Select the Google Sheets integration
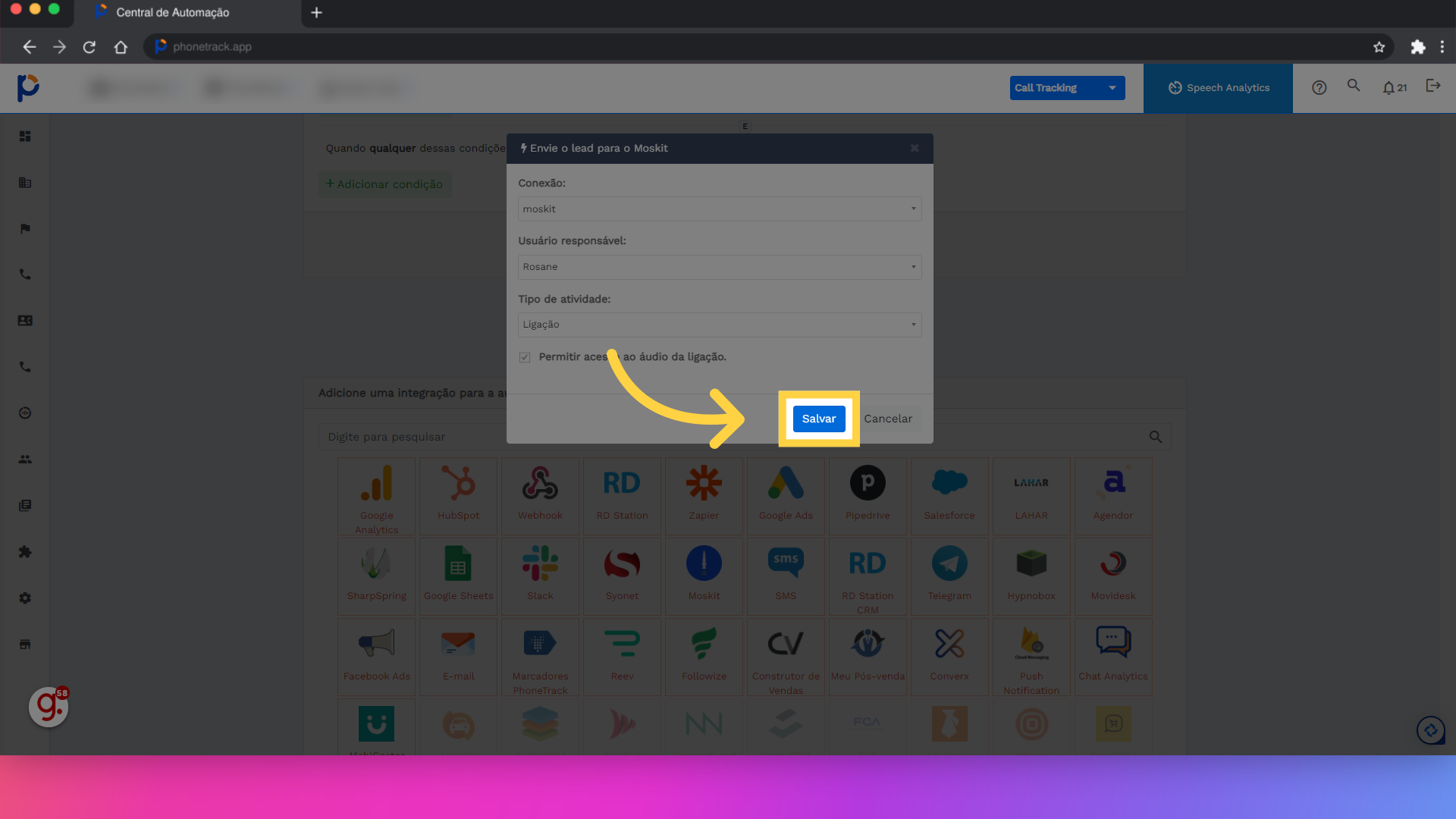 [x=459, y=577]
